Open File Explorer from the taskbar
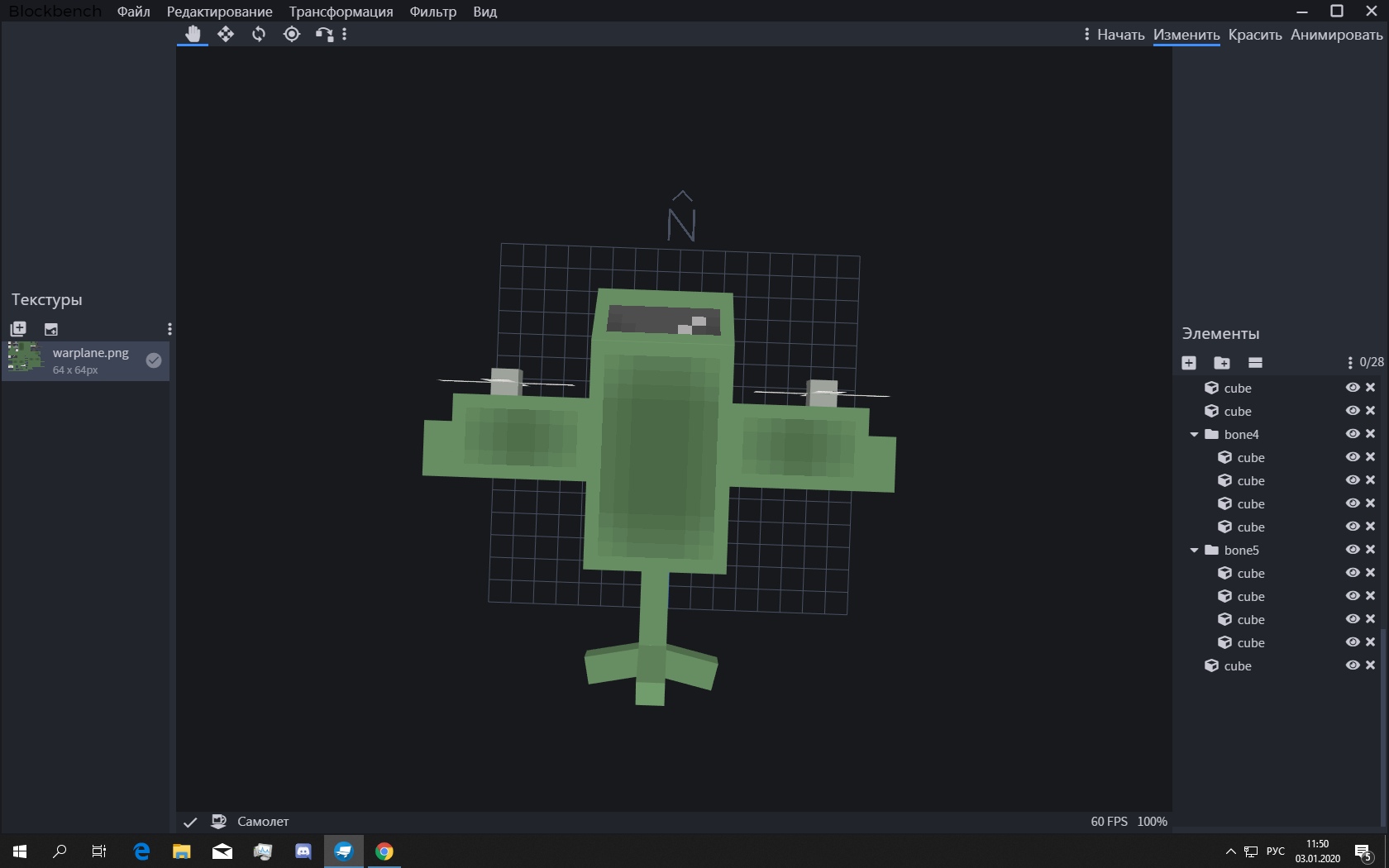The height and width of the screenshot is (868, 1389). coord(182,851)
